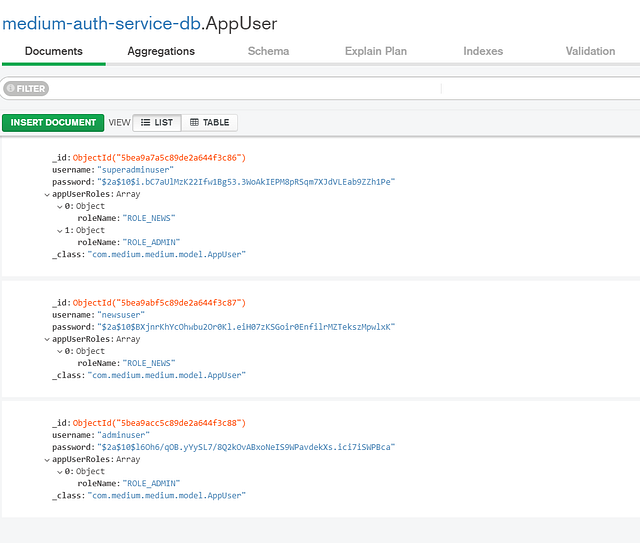640x543 pixels.
Task: Collapse appUserRoles array of superadminuser document
Action: click(47, 194)
